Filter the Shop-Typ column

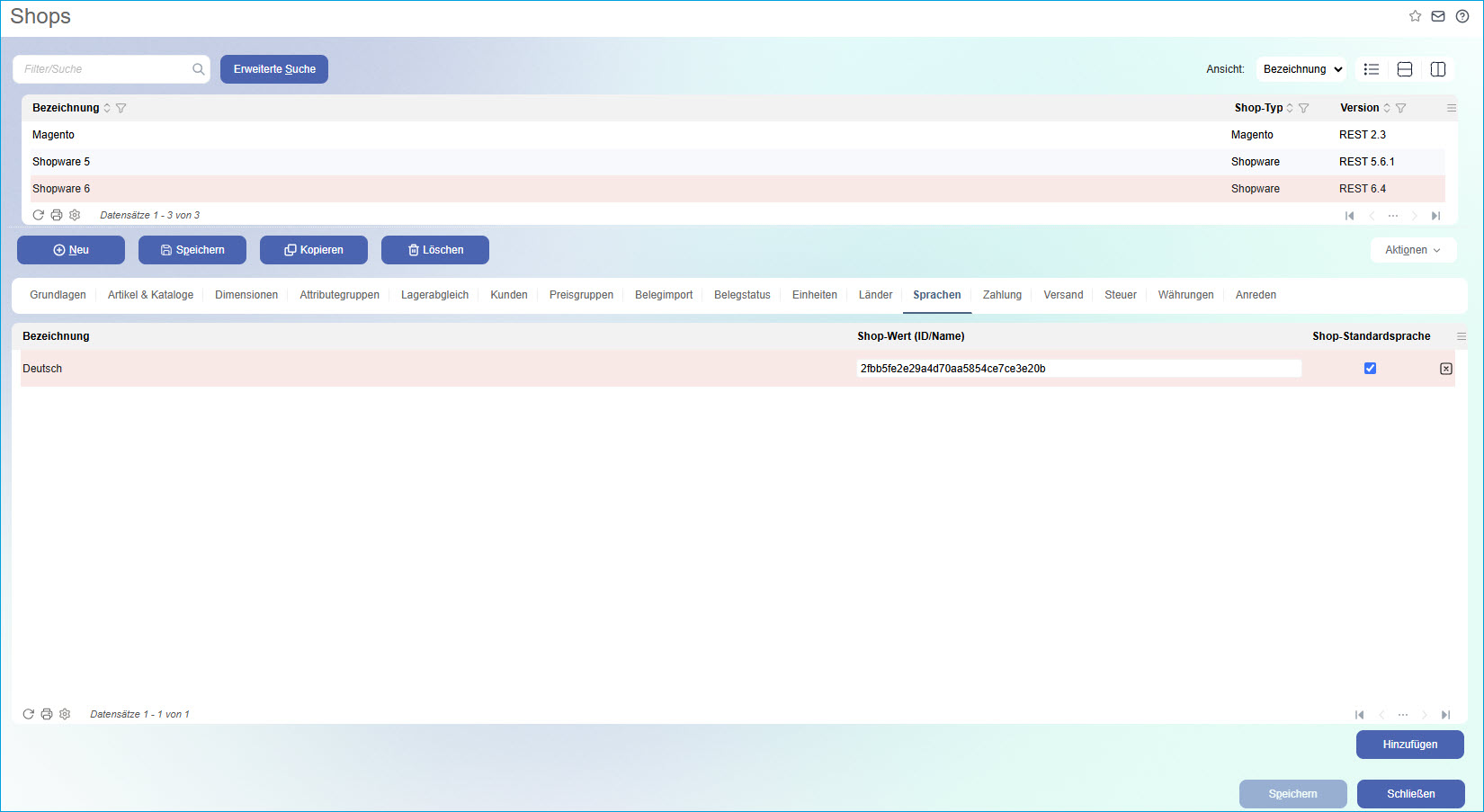(1304, 108)
